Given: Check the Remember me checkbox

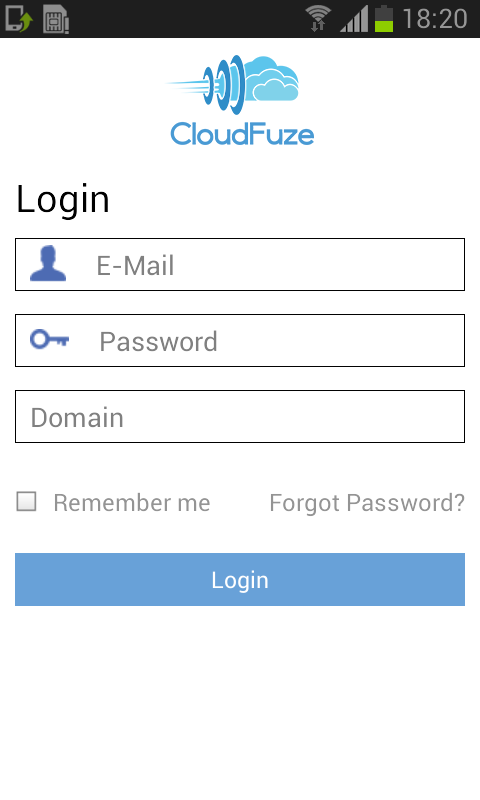Looking at the screenshot, I should click(26, 502).
